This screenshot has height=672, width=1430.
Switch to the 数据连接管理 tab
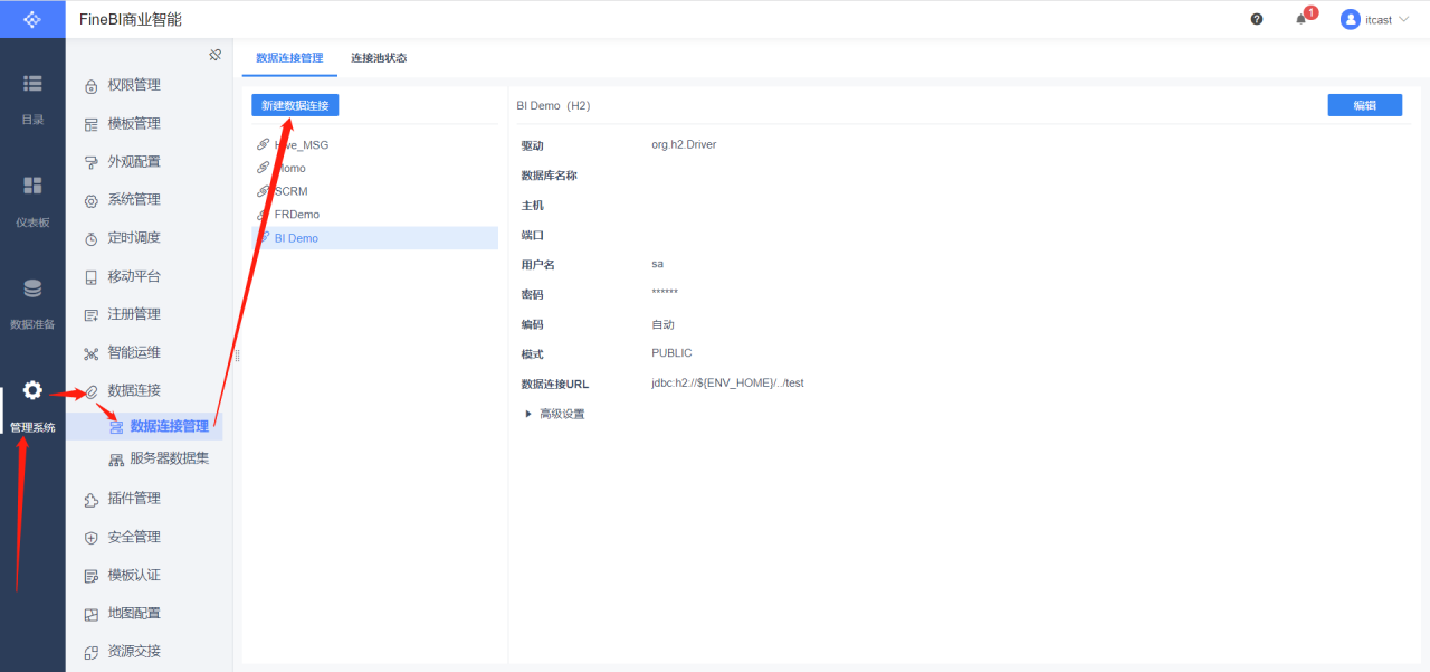point(289,58)
